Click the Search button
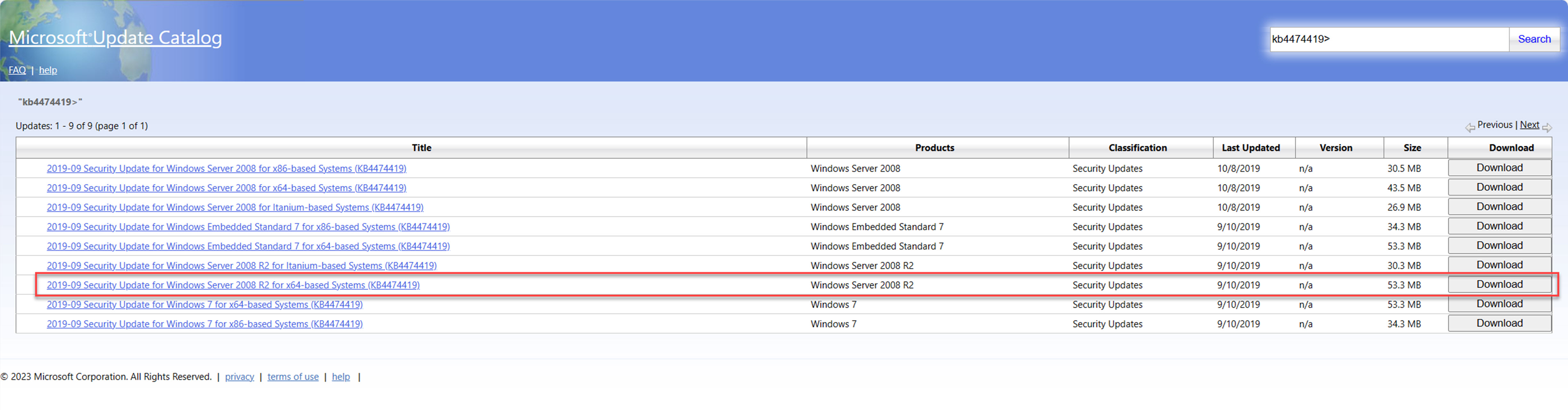The height and width of the screenshot is (410, 1568). click(x=1534, y=39)
